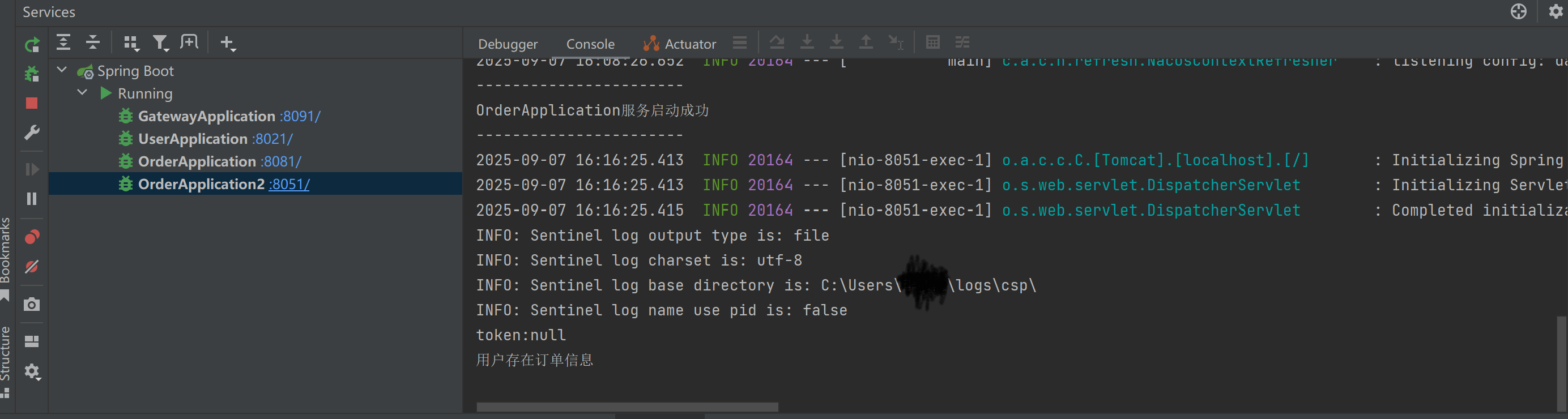Open the Group By options icon
The height and width of the screenshot is (419, 1568).
[x=131, y=42]
